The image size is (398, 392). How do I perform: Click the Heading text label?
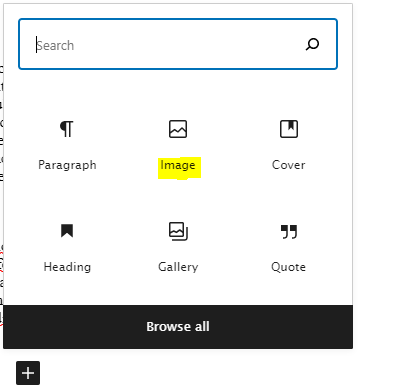(x=67, y=267)
